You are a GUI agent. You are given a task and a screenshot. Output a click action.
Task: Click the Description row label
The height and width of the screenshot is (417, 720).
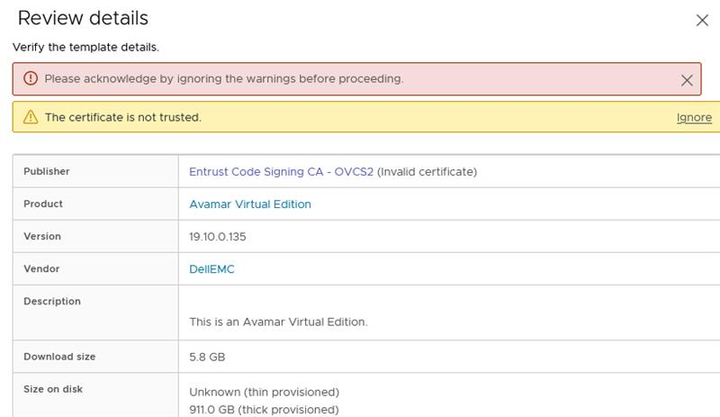(x=52, y=301)
